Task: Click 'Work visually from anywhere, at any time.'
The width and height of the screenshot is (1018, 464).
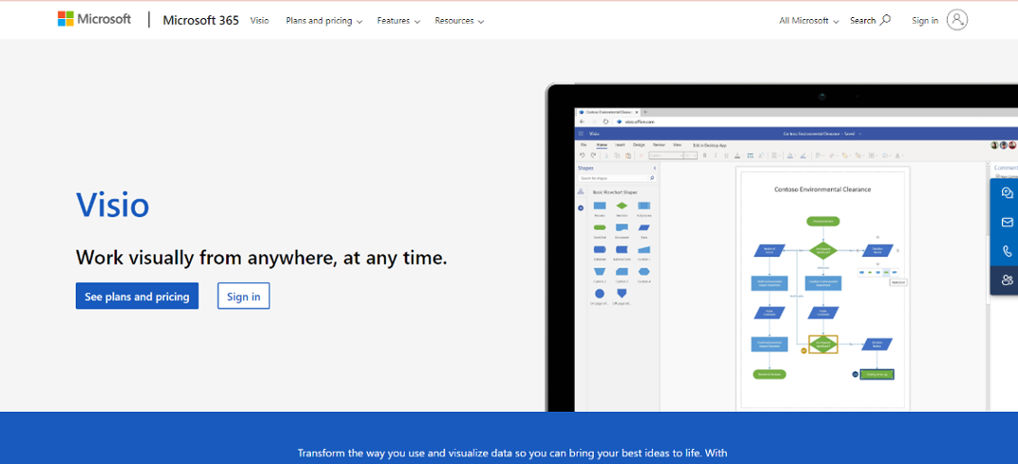Action: pyautogui.click(x=262, y=258)
